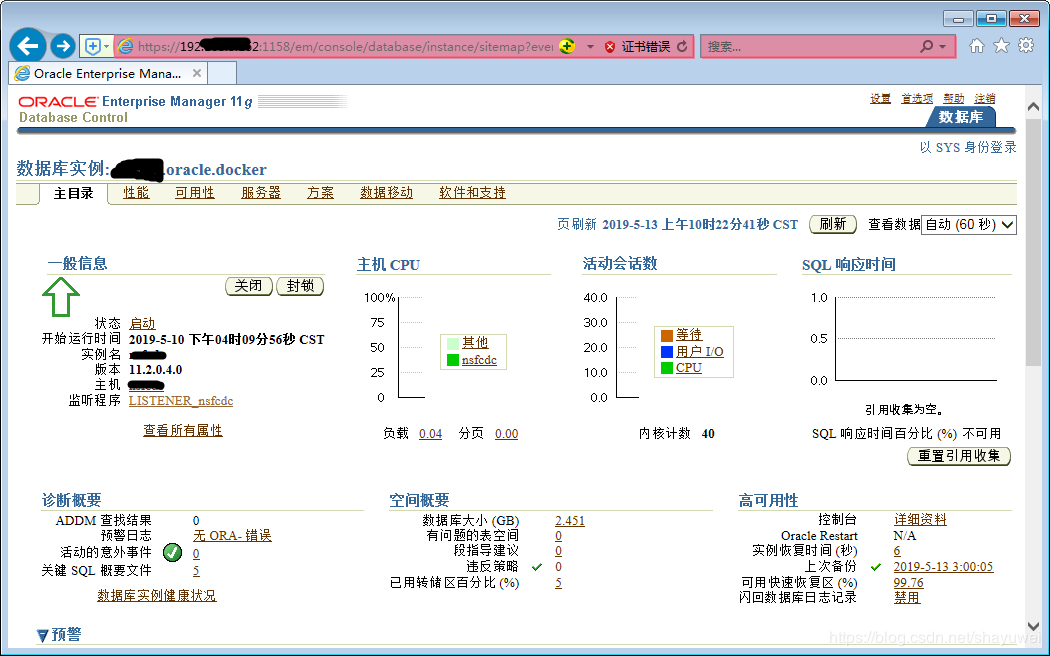Image resolution: width=1050 pixels, height=656 pixels.
Task: Click the 首选项 link
Action: tap(917, 98)
